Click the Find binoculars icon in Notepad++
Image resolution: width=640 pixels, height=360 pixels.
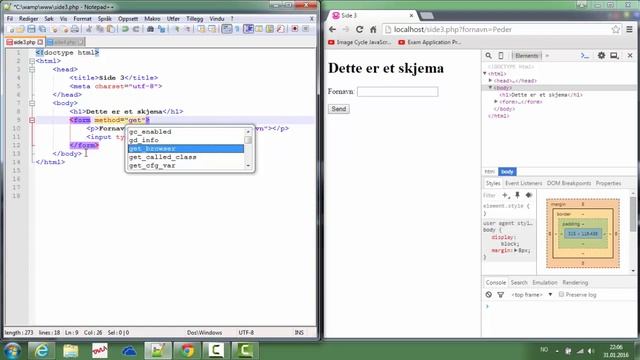coord(150,29)
